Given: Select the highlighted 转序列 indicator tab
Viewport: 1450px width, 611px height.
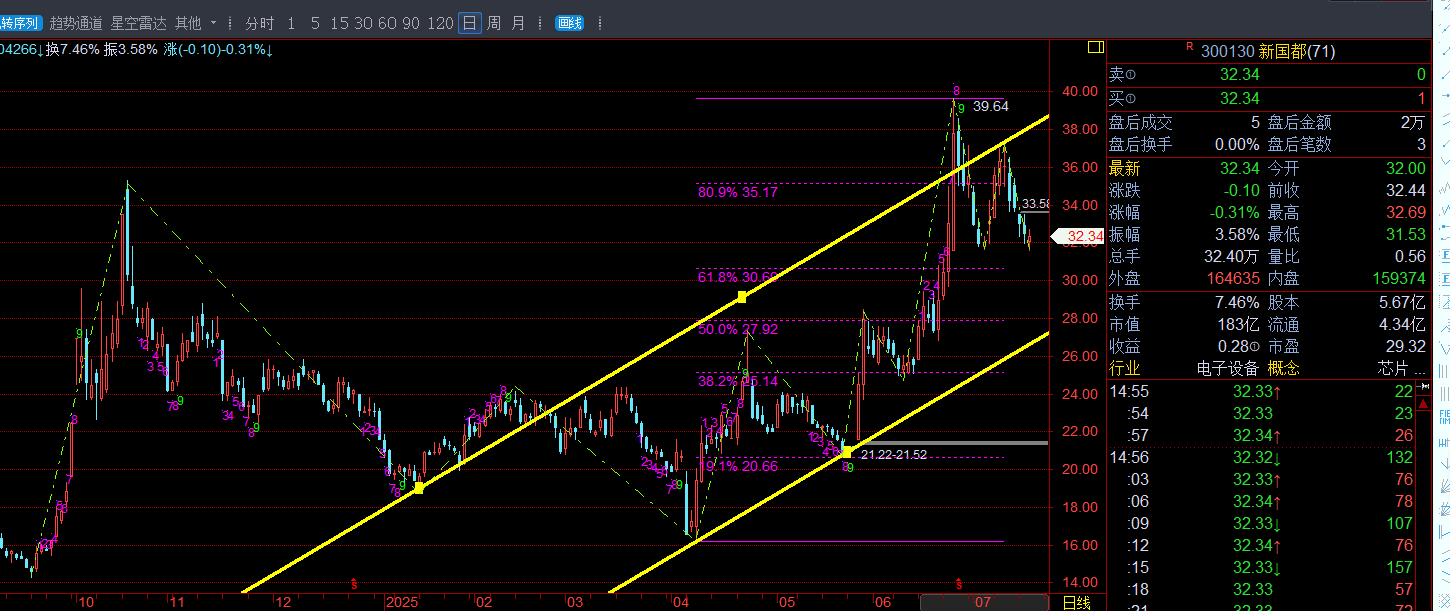Looking at the screenshot, I should point(21,23).
